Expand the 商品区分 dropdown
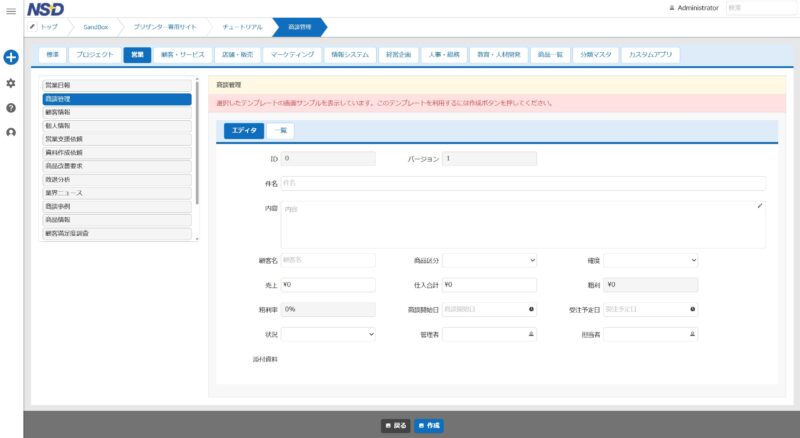 click(489, 260)
